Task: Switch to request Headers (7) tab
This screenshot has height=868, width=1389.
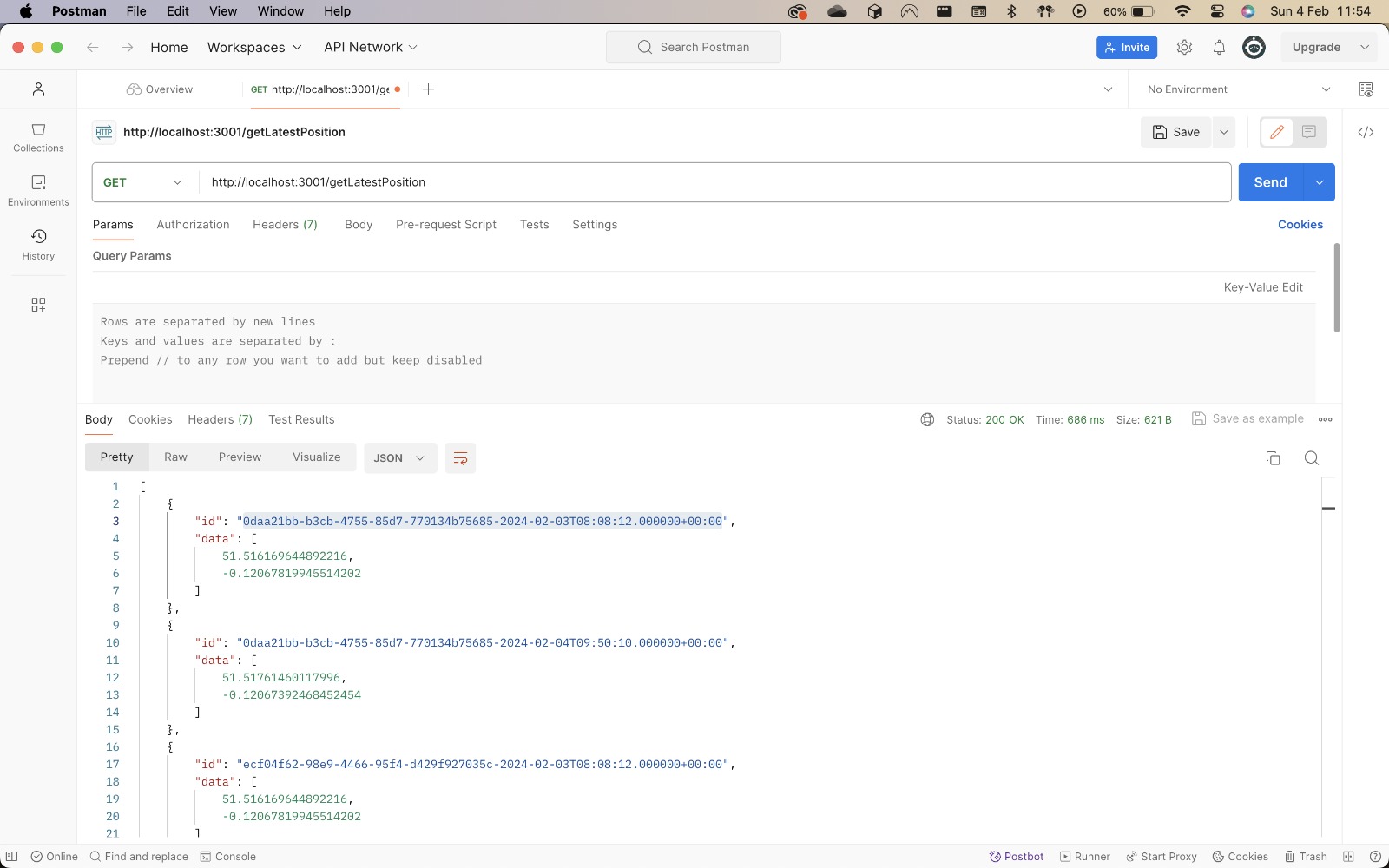Action: click(x=285, y=225)
